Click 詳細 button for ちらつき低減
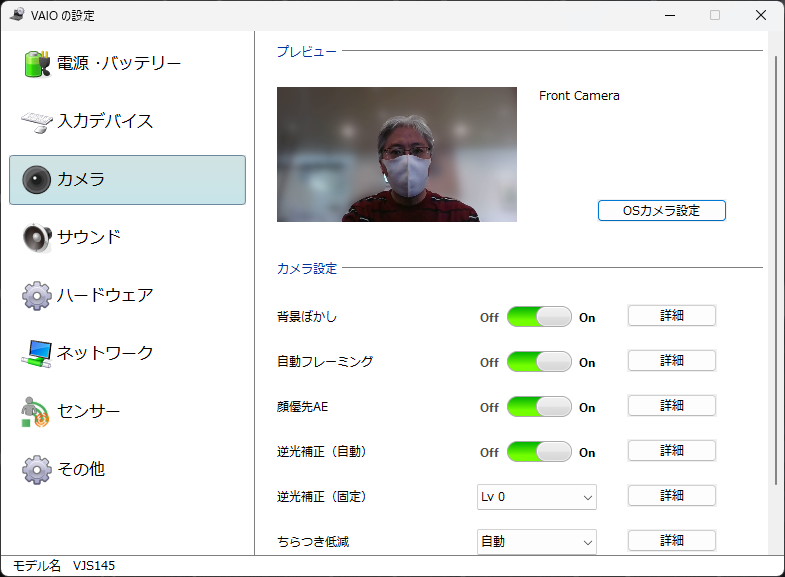The width and height of the screenshot is (785, 577). (x=672, y=541)
